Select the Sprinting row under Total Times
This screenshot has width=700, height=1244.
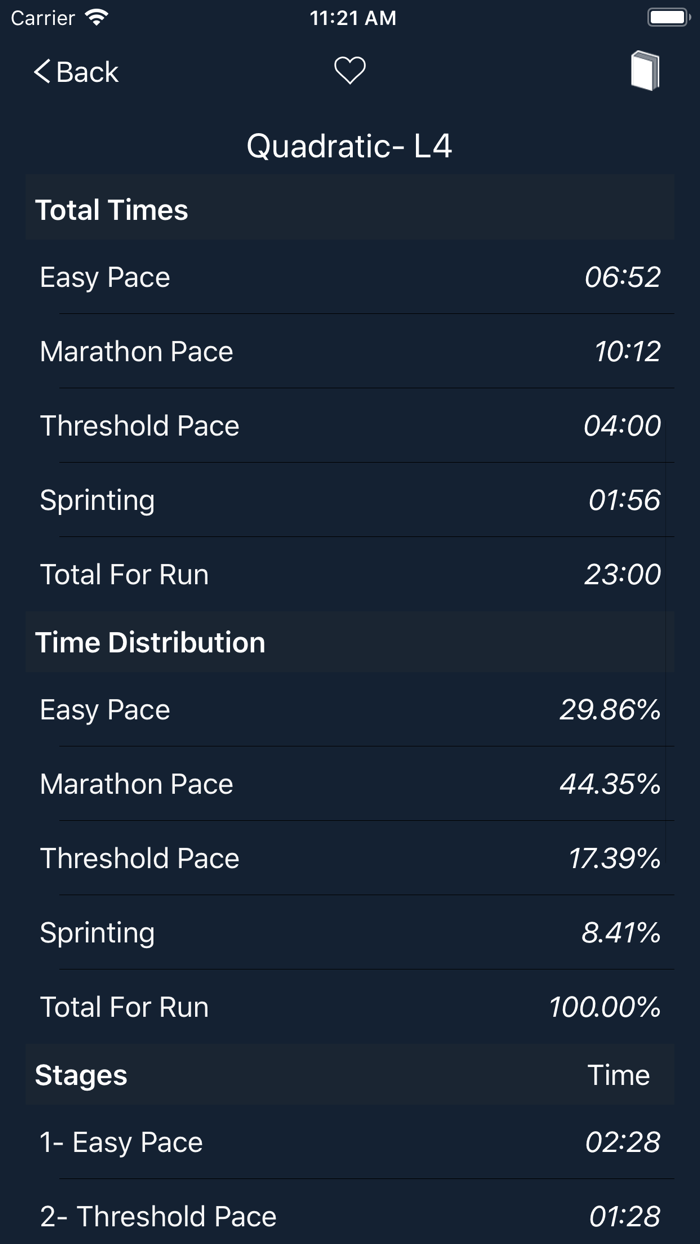(x=349, y=500)
